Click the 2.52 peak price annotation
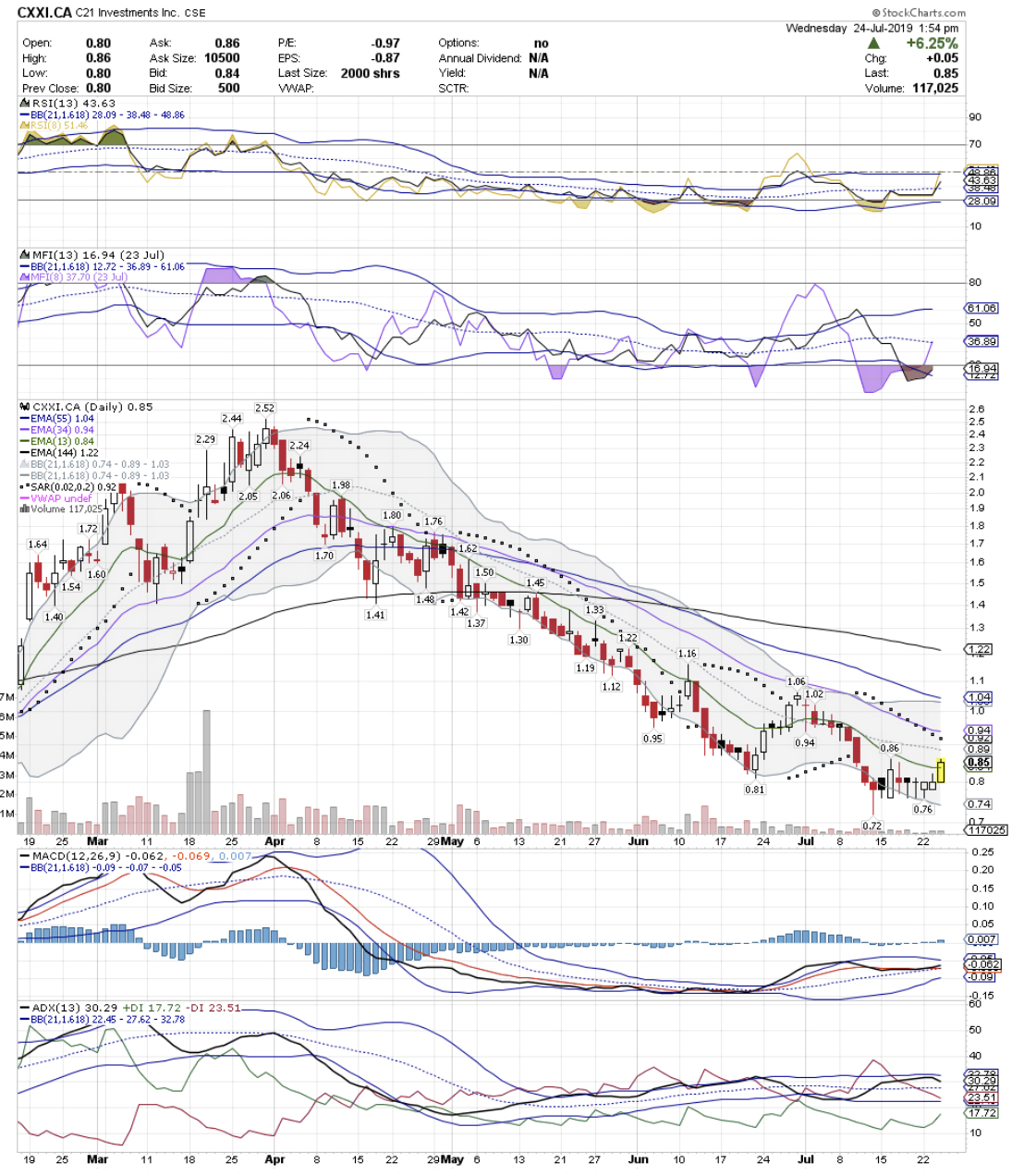 tap(264, 408)
